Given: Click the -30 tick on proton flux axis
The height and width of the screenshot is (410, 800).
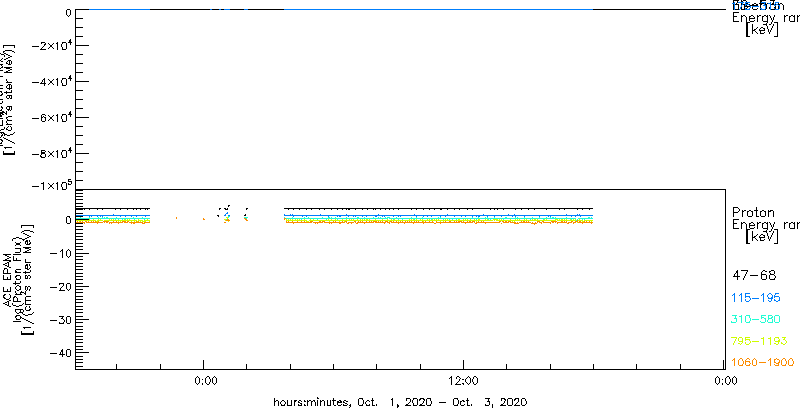Looking at the screenshot, I should pos(61,320).
